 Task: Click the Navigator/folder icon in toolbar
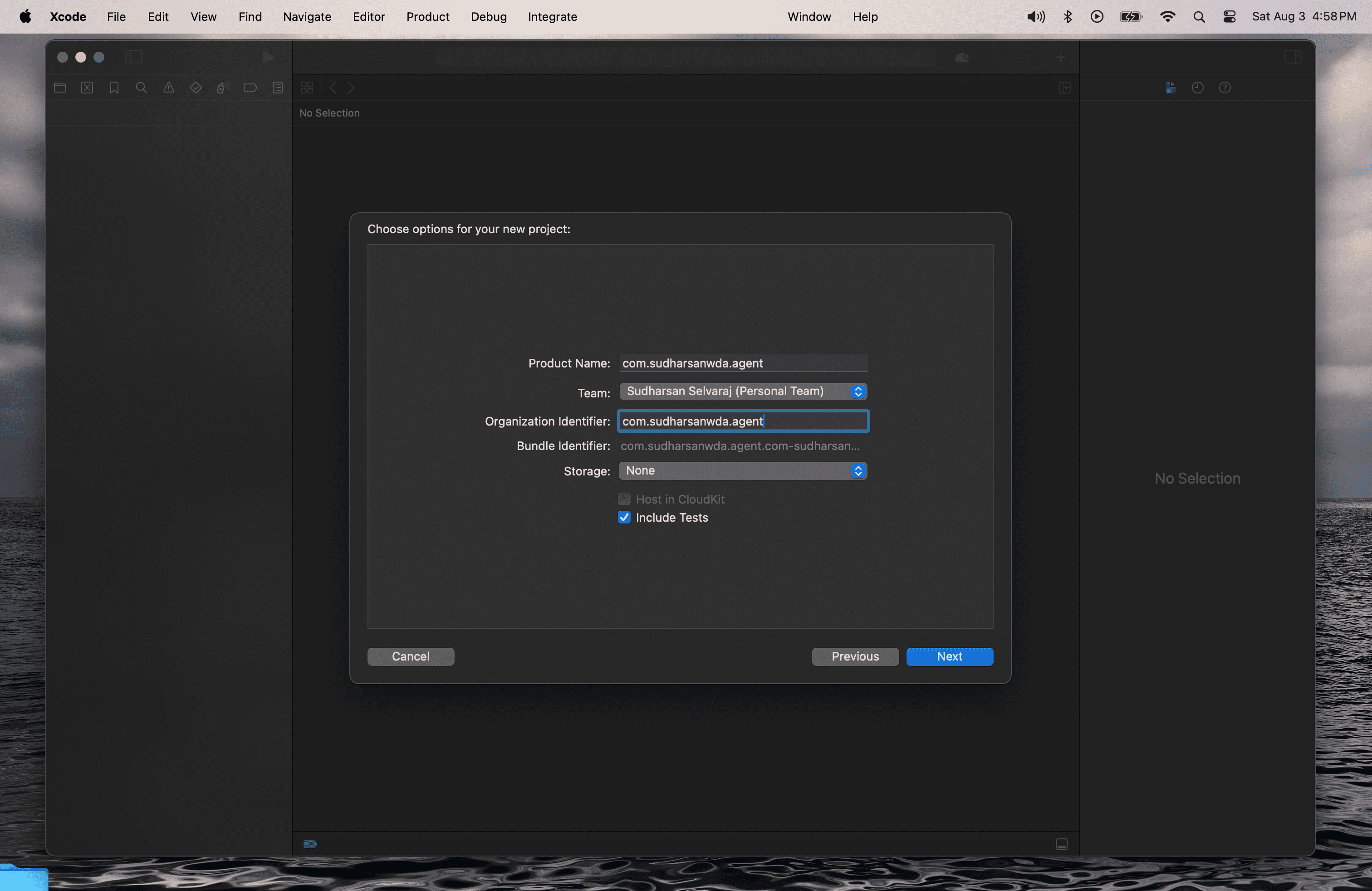[x=61, y=88]
